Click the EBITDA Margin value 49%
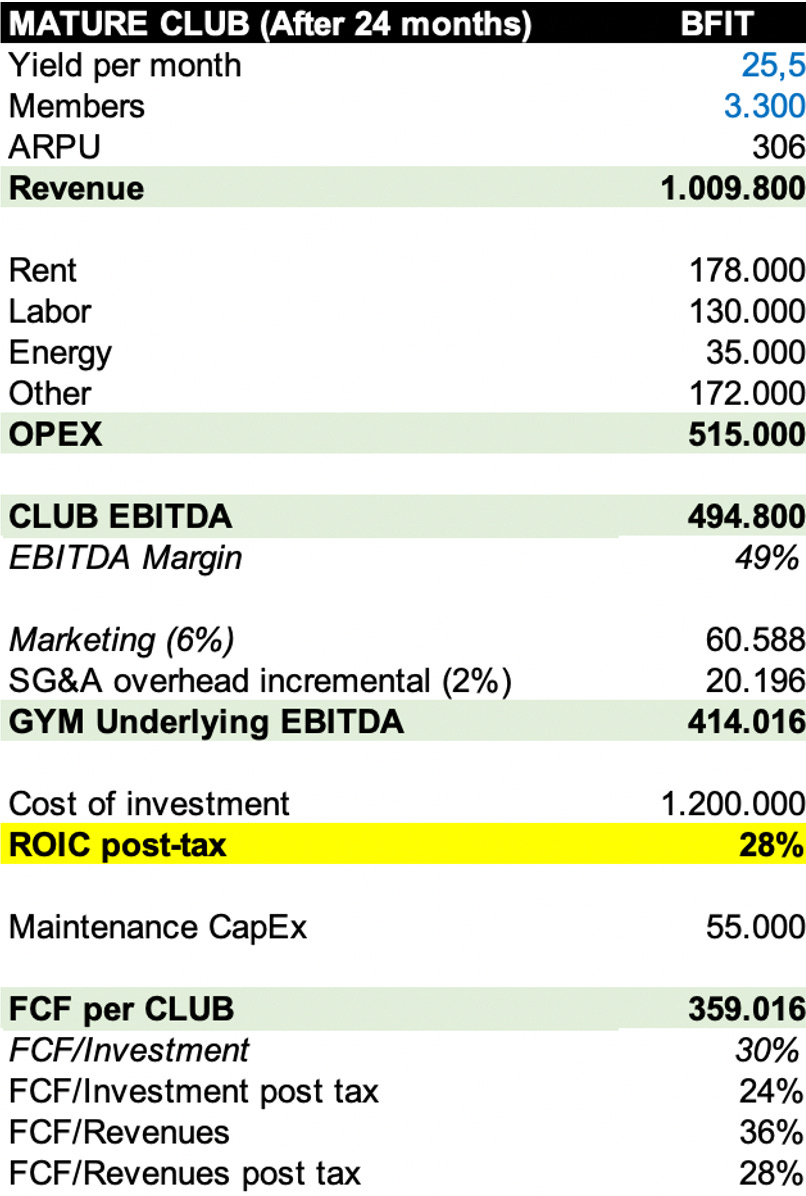This screenshot has height=1196, width=806. tap(768, 558)
